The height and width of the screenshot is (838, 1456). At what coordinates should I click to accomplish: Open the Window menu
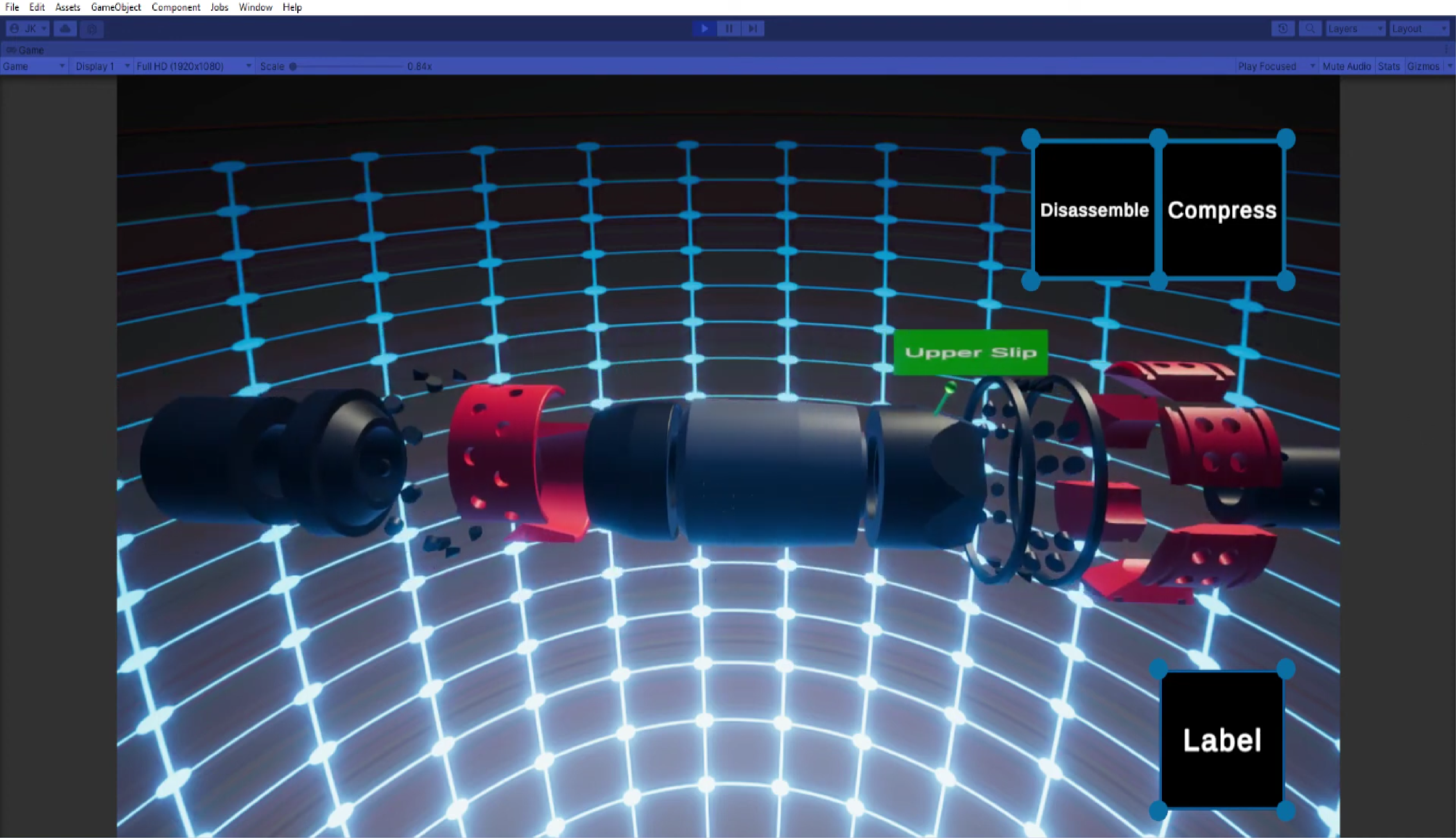255,7
